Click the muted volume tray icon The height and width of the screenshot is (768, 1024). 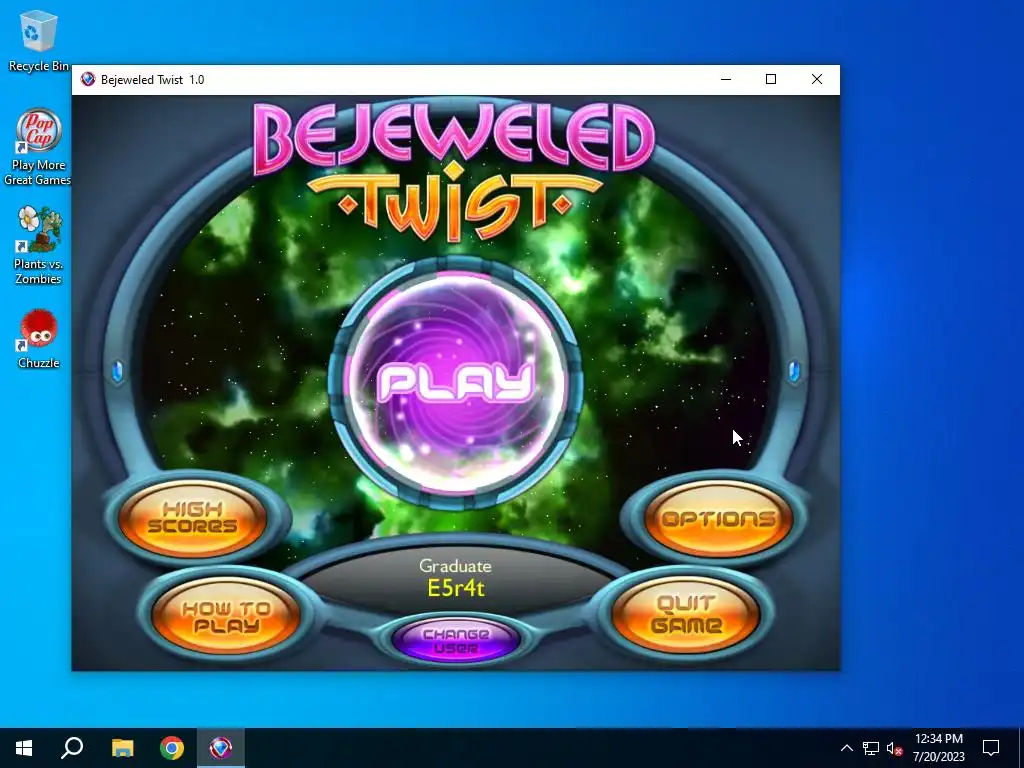coord(895,748)
